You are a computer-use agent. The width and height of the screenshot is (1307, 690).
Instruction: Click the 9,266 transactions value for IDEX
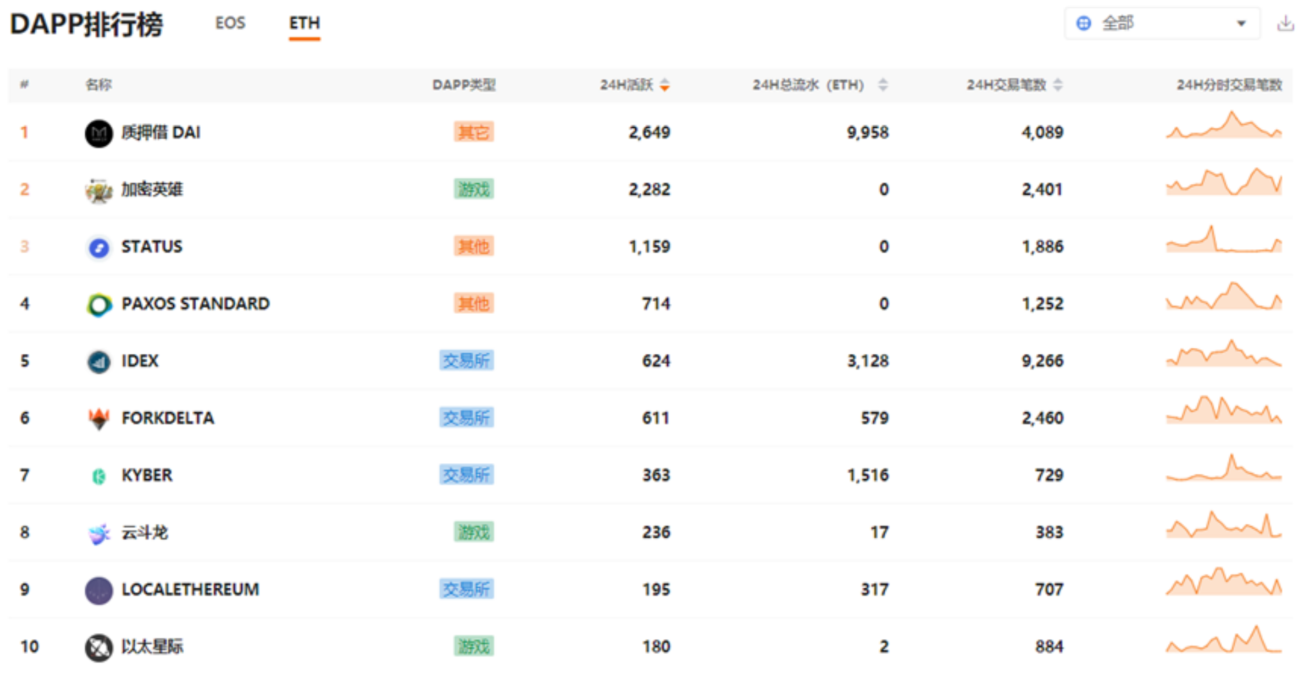pos(1043,360)
